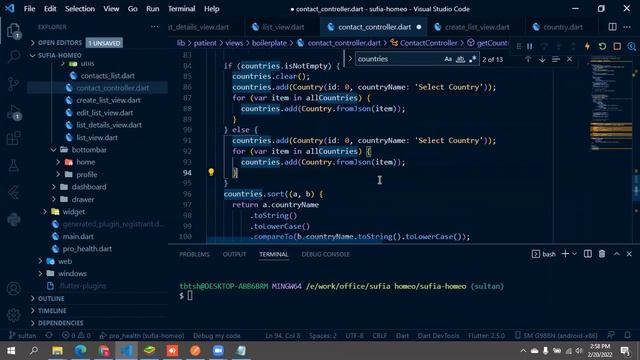Open the Testing flask view
Viewport: 640px width, 360px height.
[x=13, y=165]
